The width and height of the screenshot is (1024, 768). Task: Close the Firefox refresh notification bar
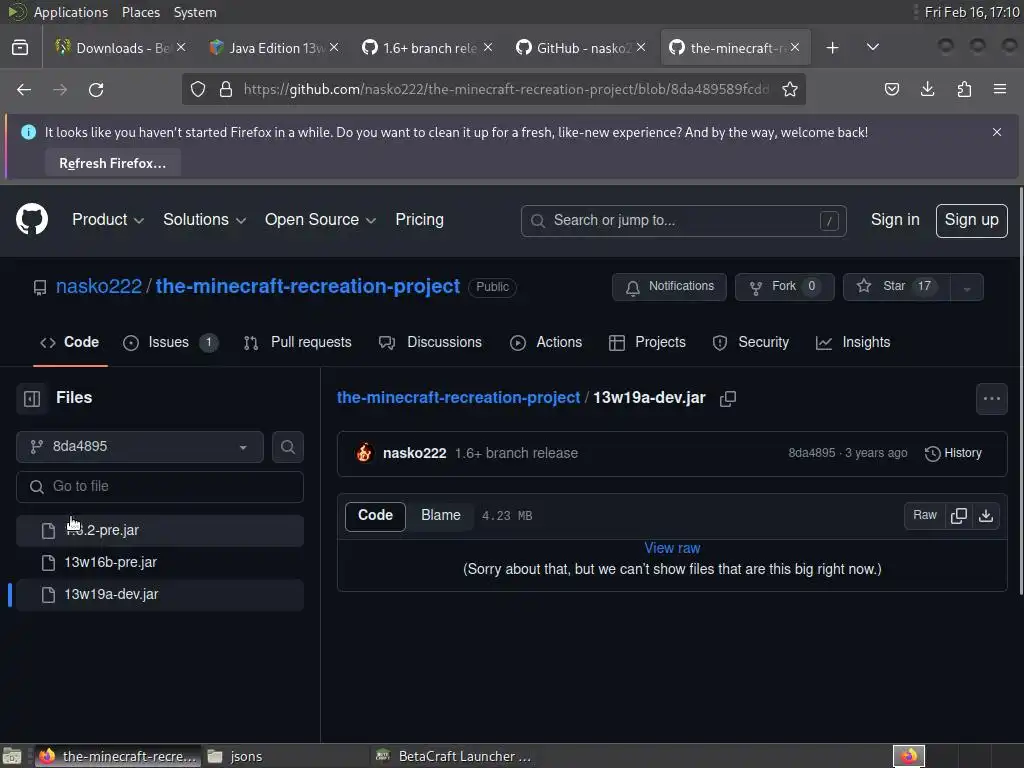pyautogui.click(x=997, y=132)
